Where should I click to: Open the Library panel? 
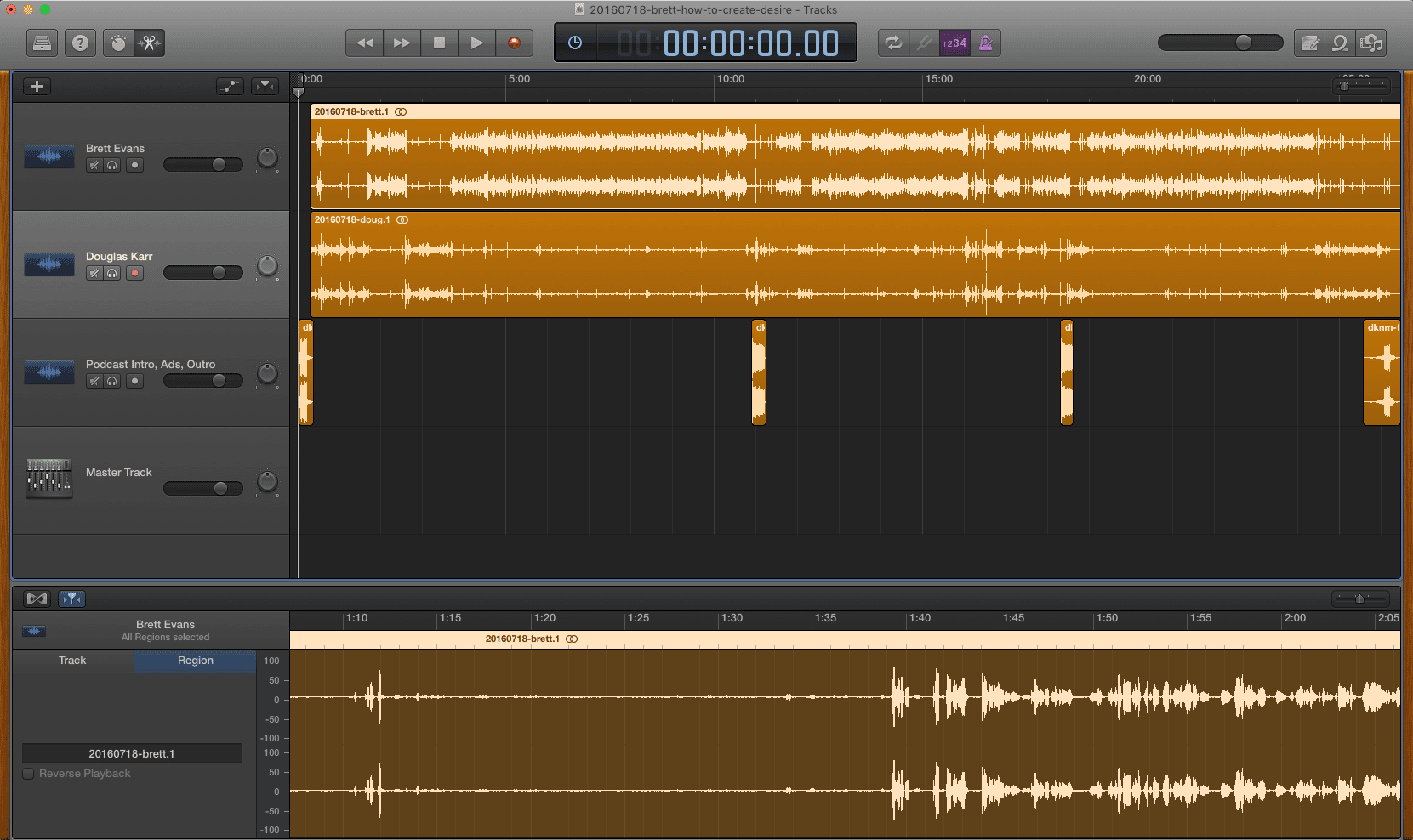point(42,43)
